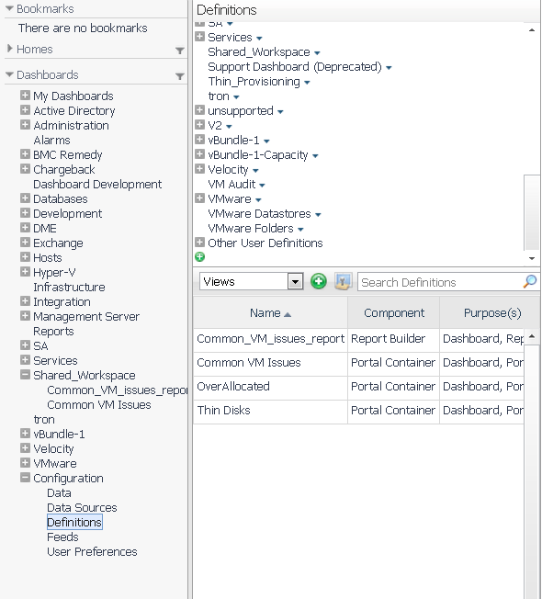Viewport: 542px width, 599px height.
Task: Expand the Homes section
Action: pyautogui.click(x=10, y=48)
